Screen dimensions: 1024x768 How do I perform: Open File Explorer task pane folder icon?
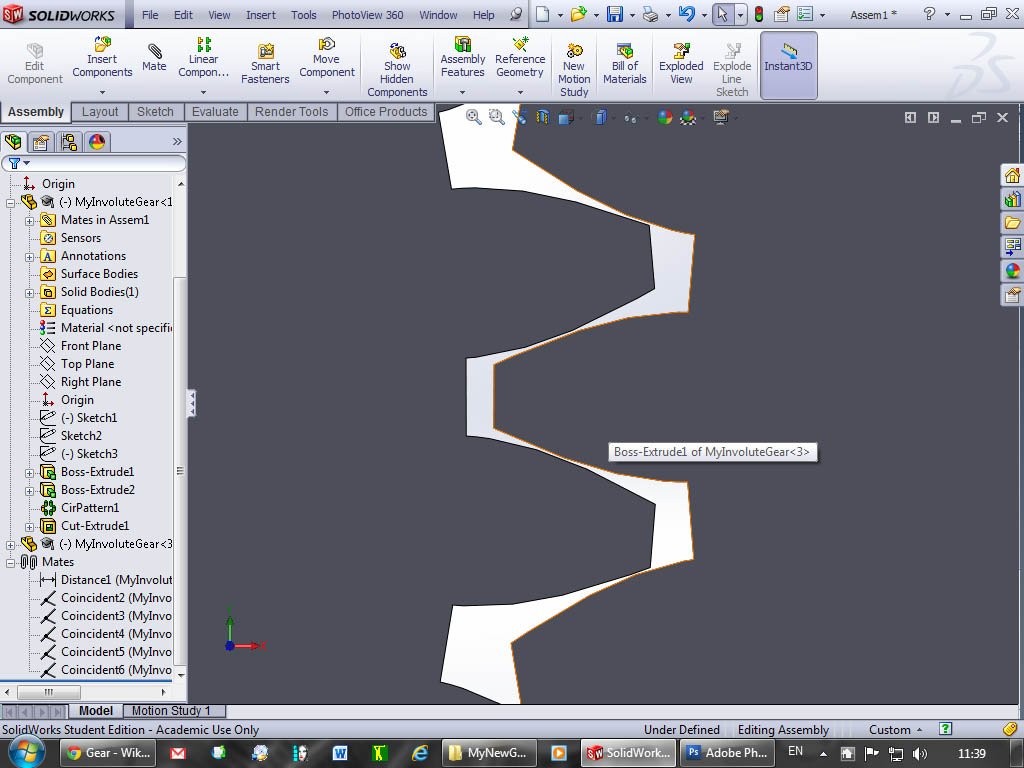pyautogui.click(x=1012, y=223)
